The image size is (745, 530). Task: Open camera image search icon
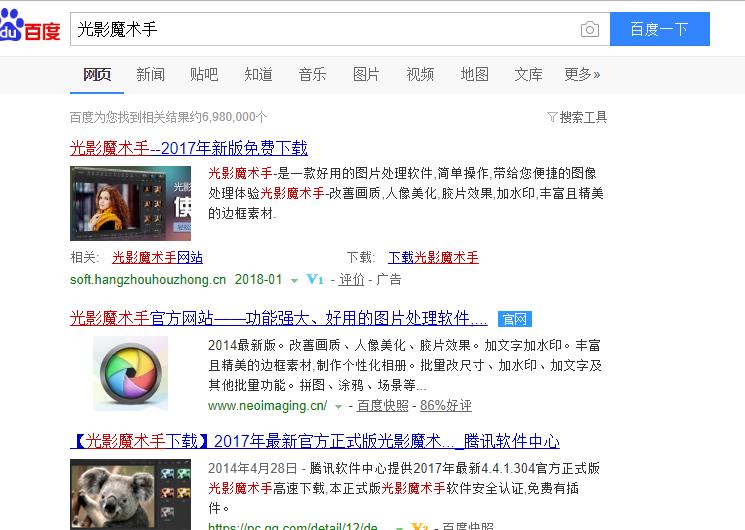[x=590, y=29]
